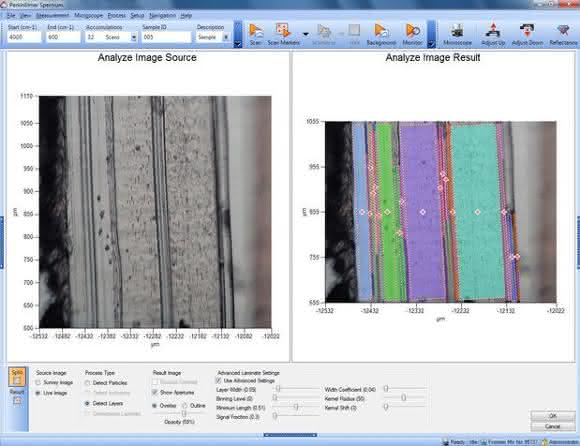Click the Split view icon
Screen dimensions: 580x446
click(17, 376)
